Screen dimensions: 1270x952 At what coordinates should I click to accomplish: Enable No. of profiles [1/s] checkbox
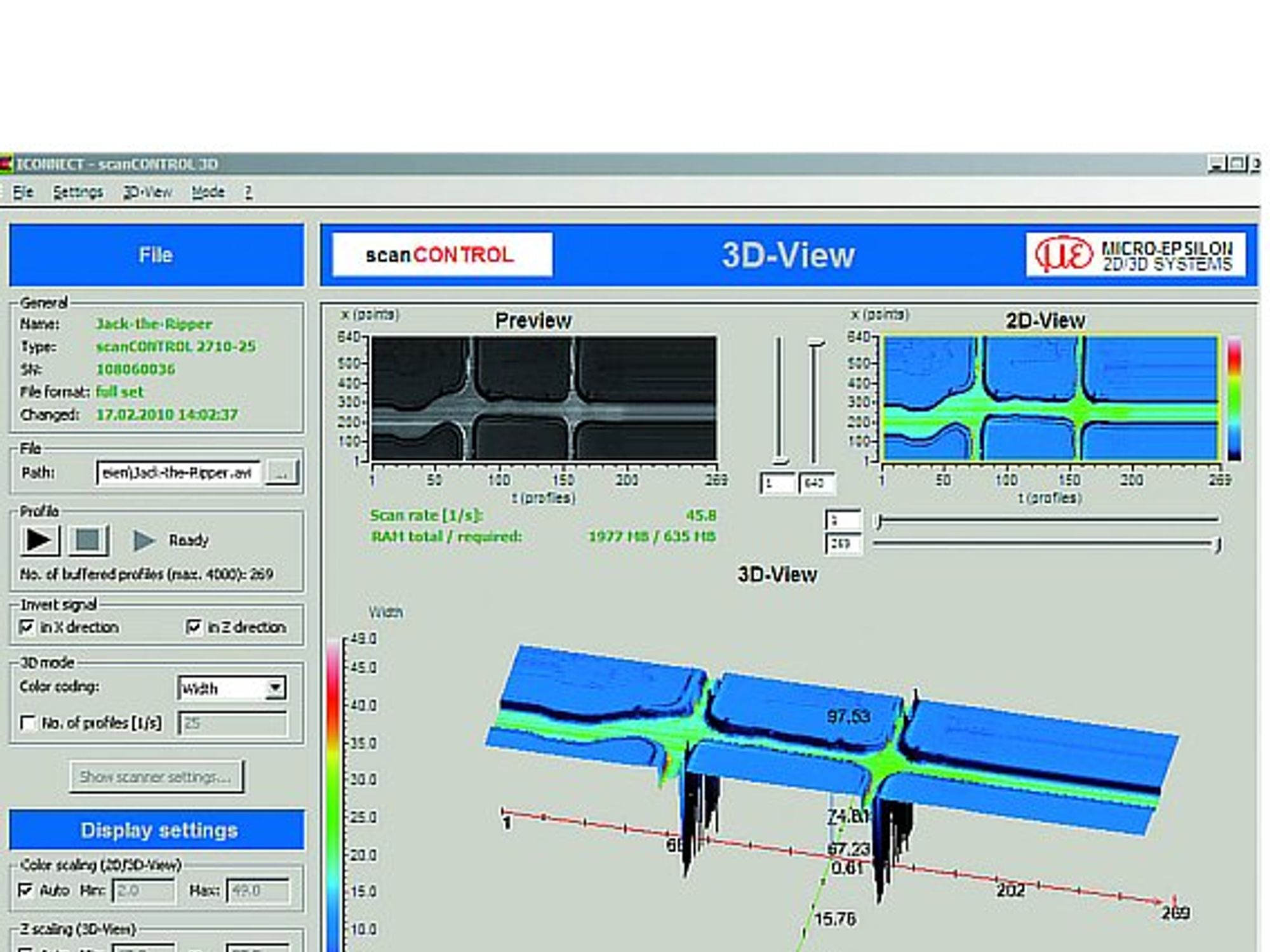coord(27,723)
